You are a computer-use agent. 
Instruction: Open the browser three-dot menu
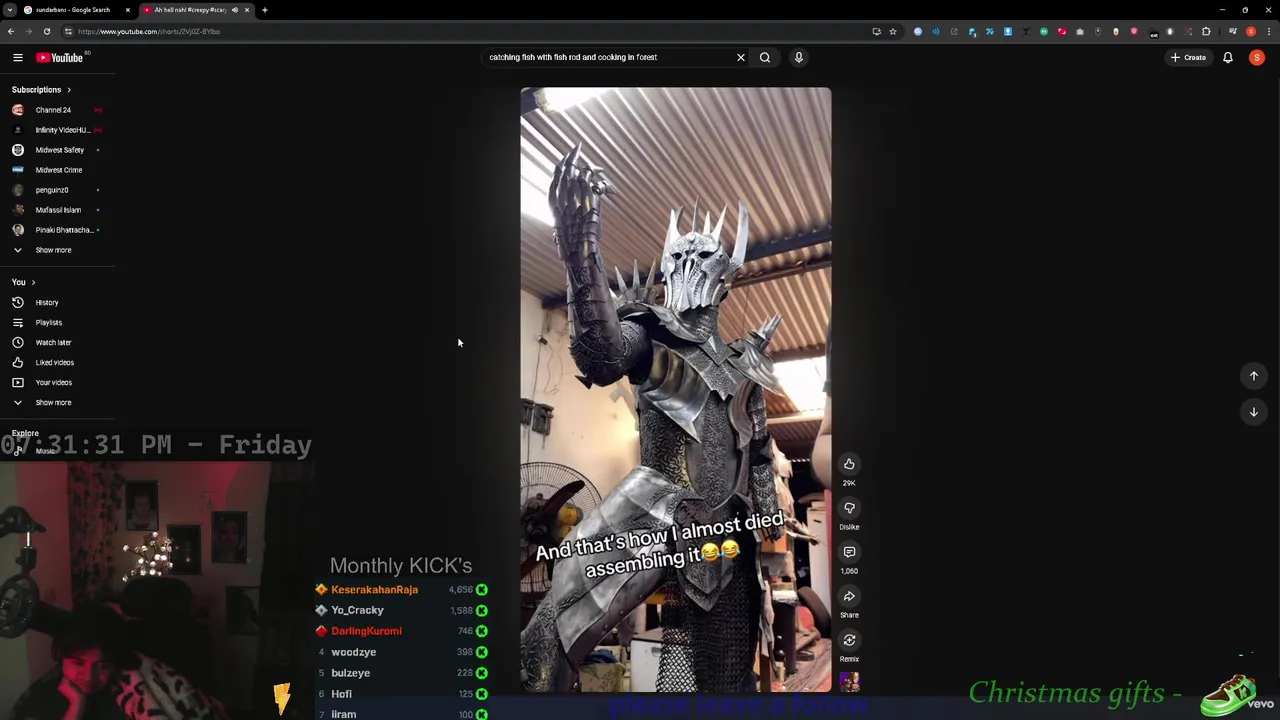tap(1269, 31)
